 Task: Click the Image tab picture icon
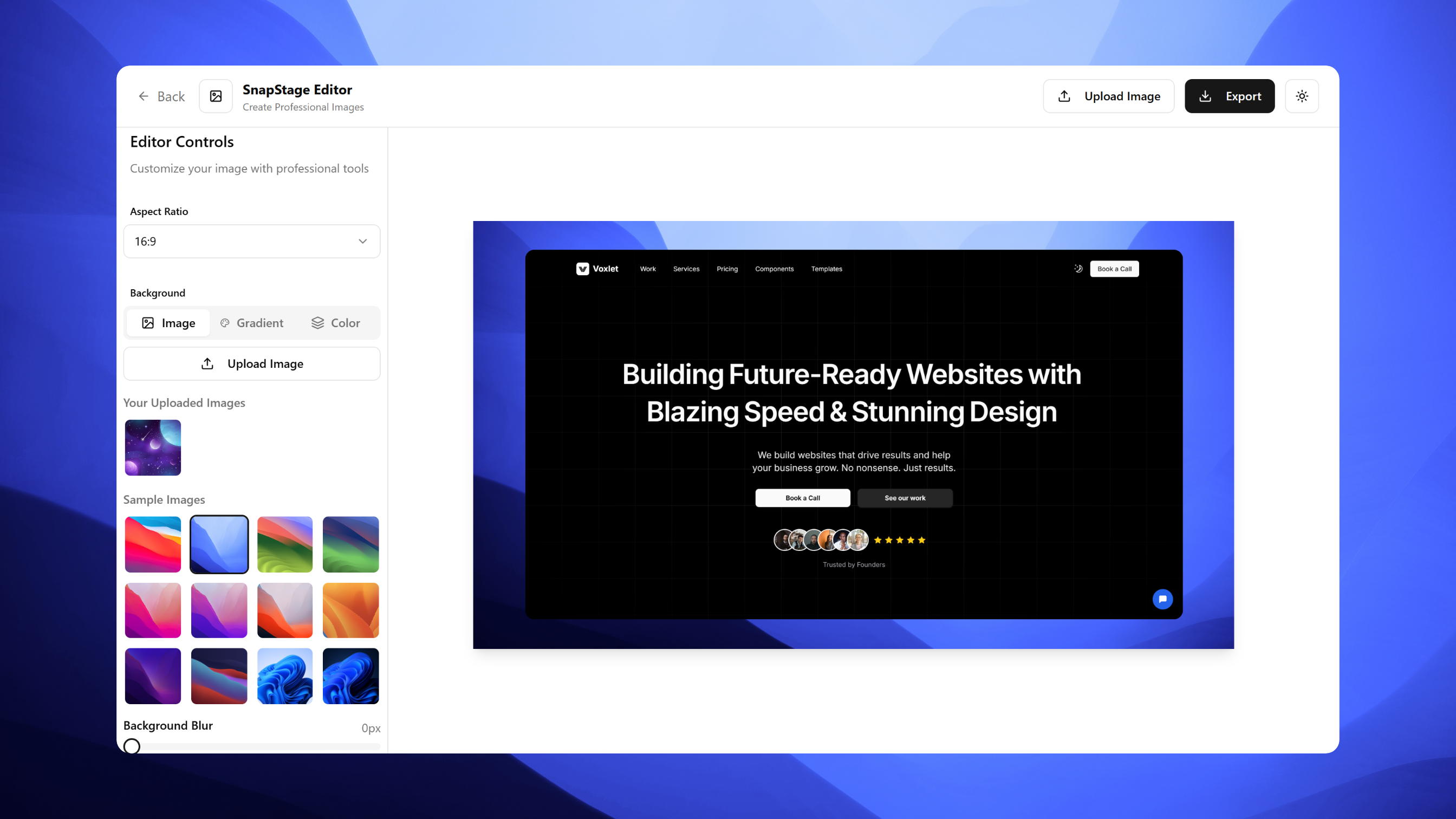tap(147, 323)
